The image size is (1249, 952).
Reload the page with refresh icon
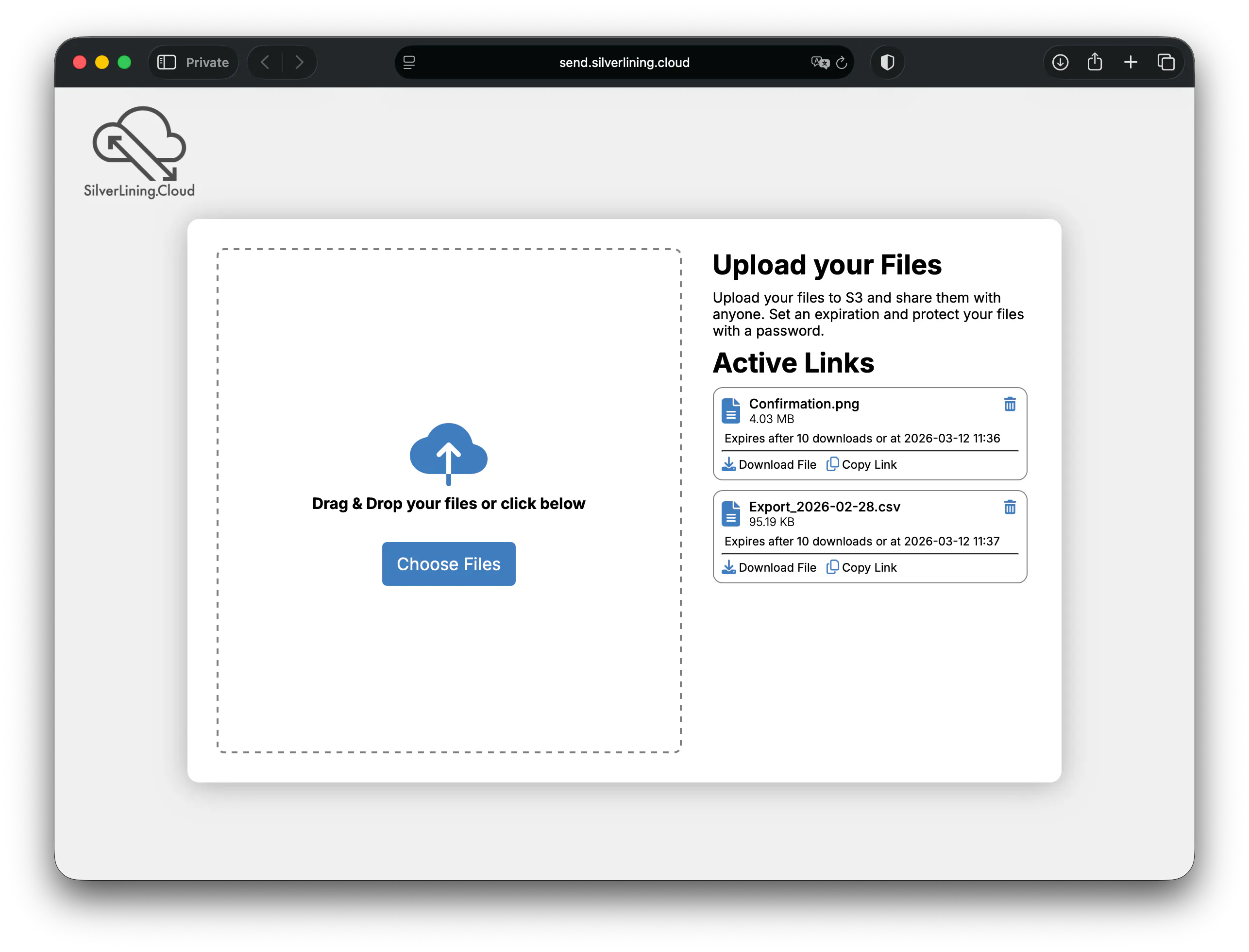842,62
